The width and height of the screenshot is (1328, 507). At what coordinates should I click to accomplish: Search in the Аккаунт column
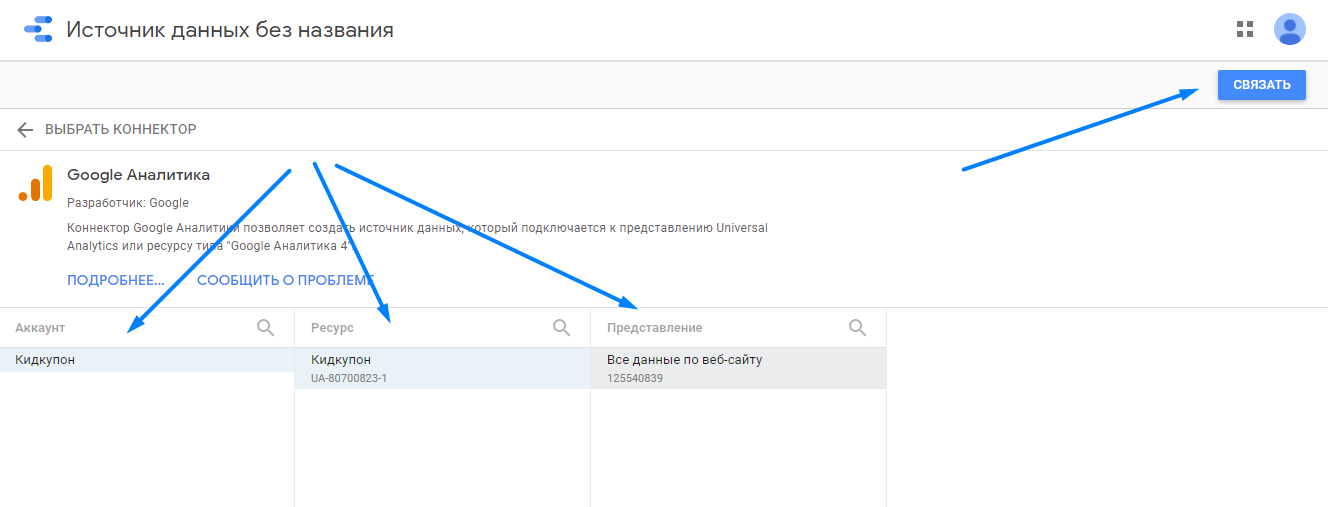pos(265,328)
